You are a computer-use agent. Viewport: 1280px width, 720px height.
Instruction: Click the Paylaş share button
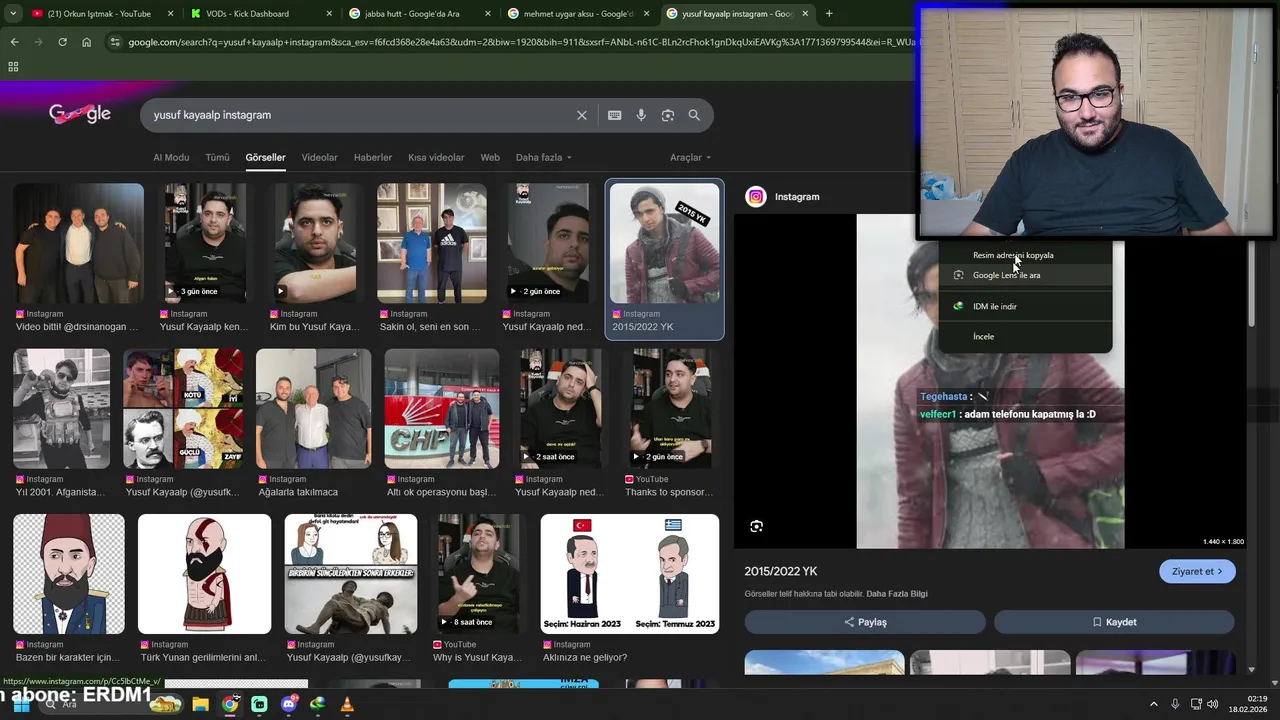[x=865, y=622]
